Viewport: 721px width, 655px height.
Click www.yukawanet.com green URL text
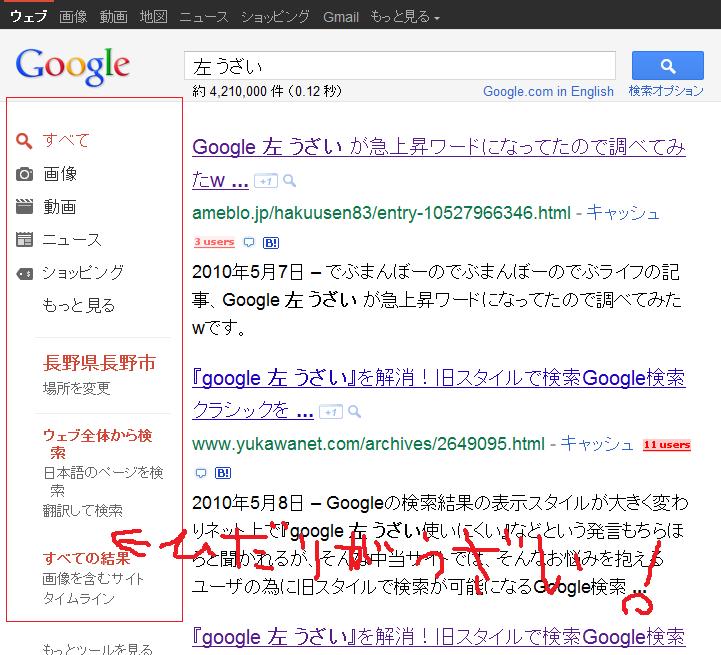click(x=368, y=444)
